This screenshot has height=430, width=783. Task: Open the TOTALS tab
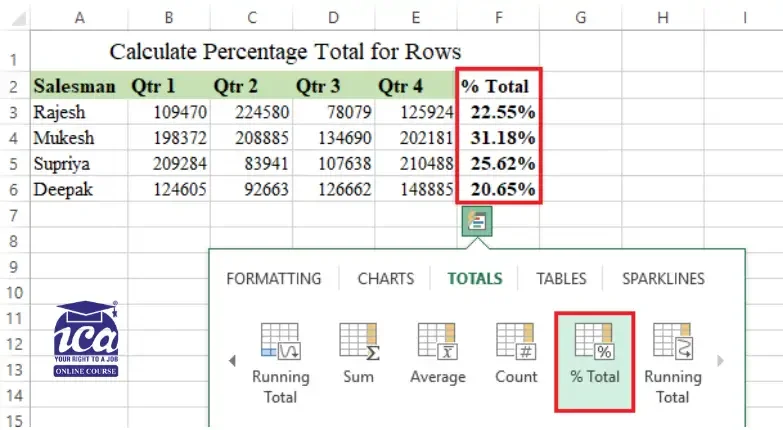(474, 279)
